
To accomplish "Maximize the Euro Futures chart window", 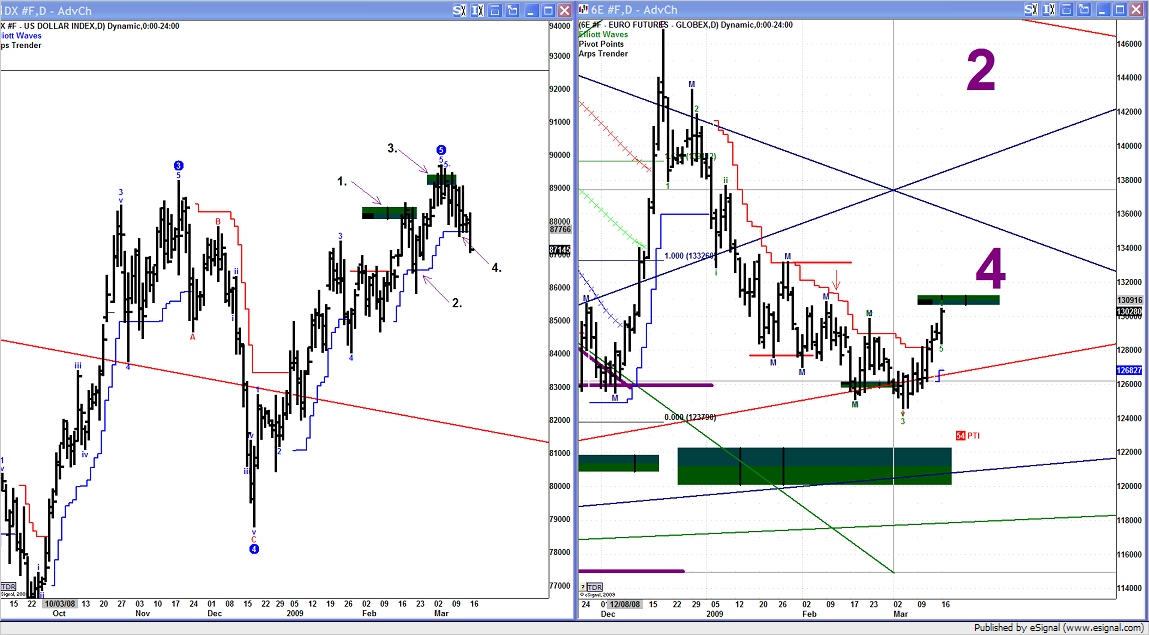I will (x=1120, y=9).
